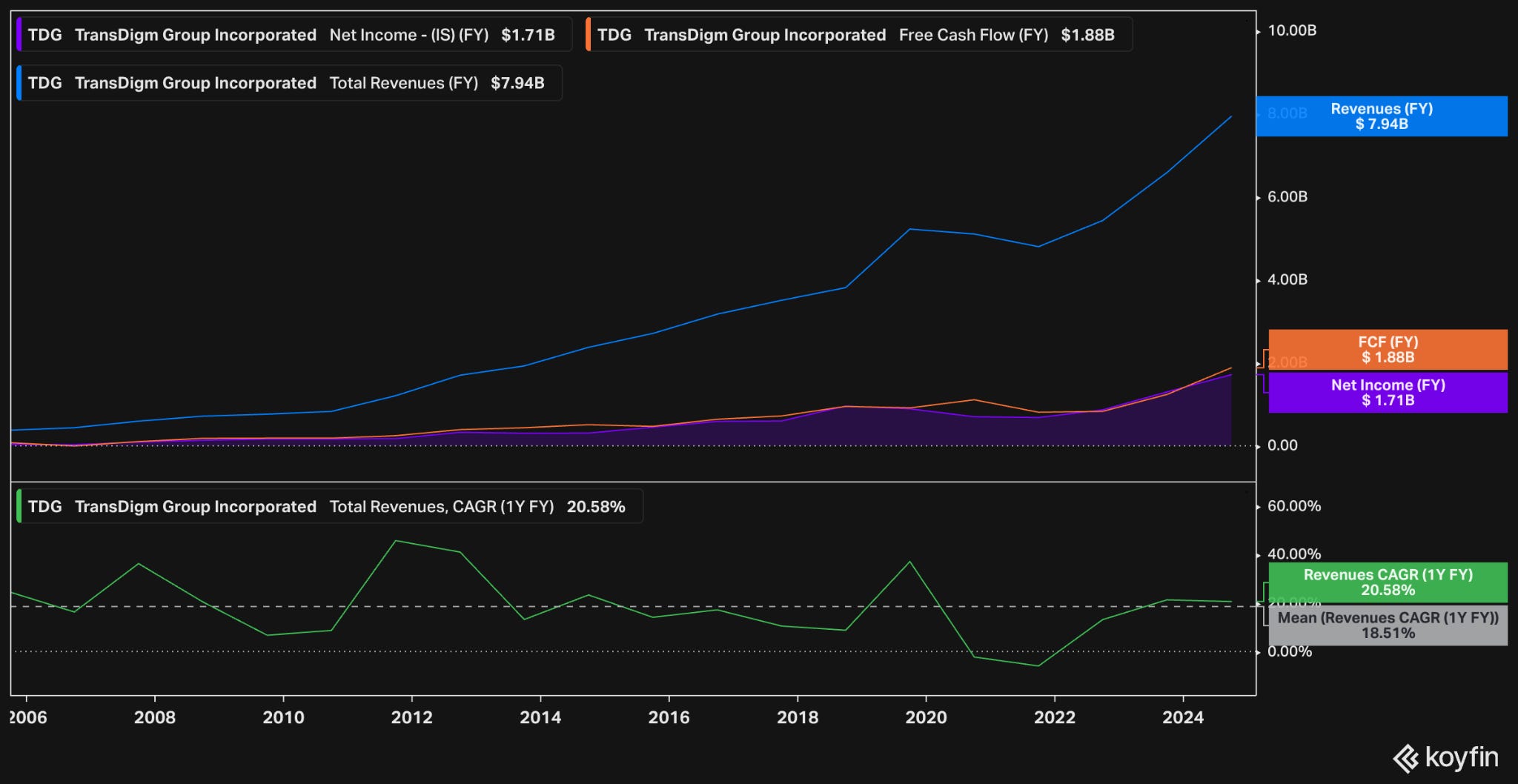This screenshot has height=784, width=1518.
Task: Click the $1.88B value in Free Cash Flow legend
Action: point(1087,35)
